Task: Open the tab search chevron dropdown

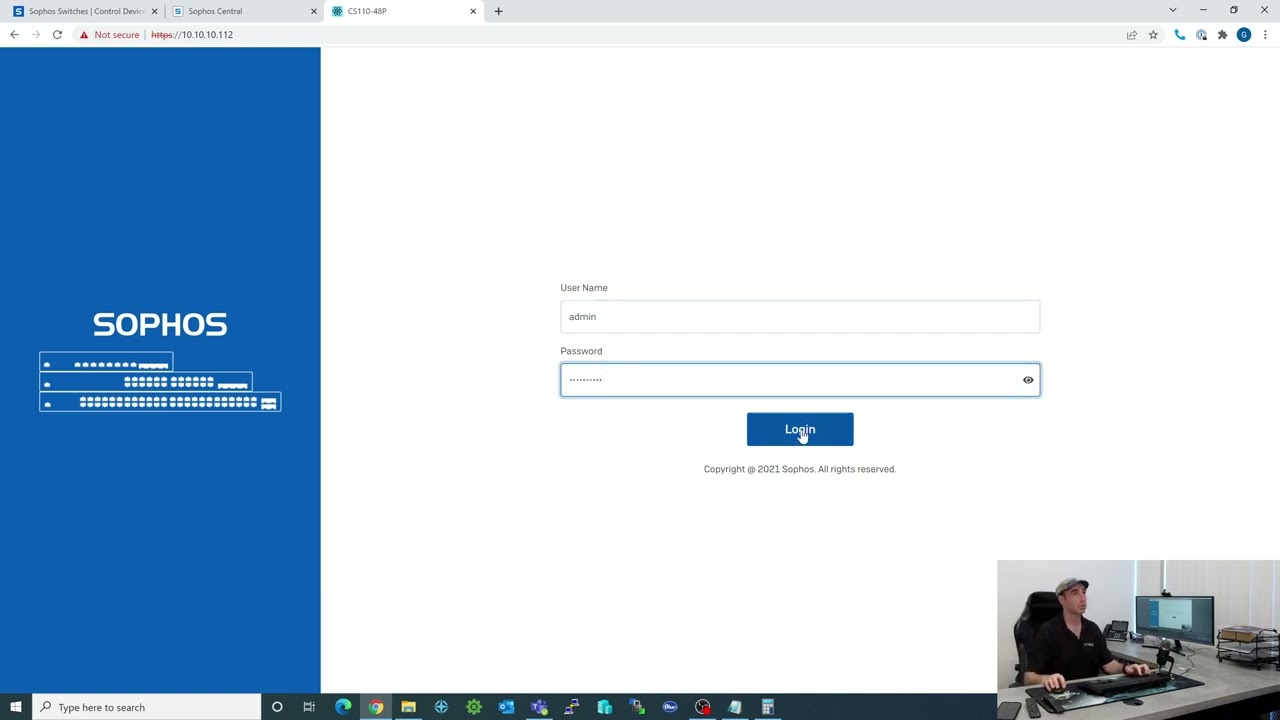Action: click(1172, 11)
